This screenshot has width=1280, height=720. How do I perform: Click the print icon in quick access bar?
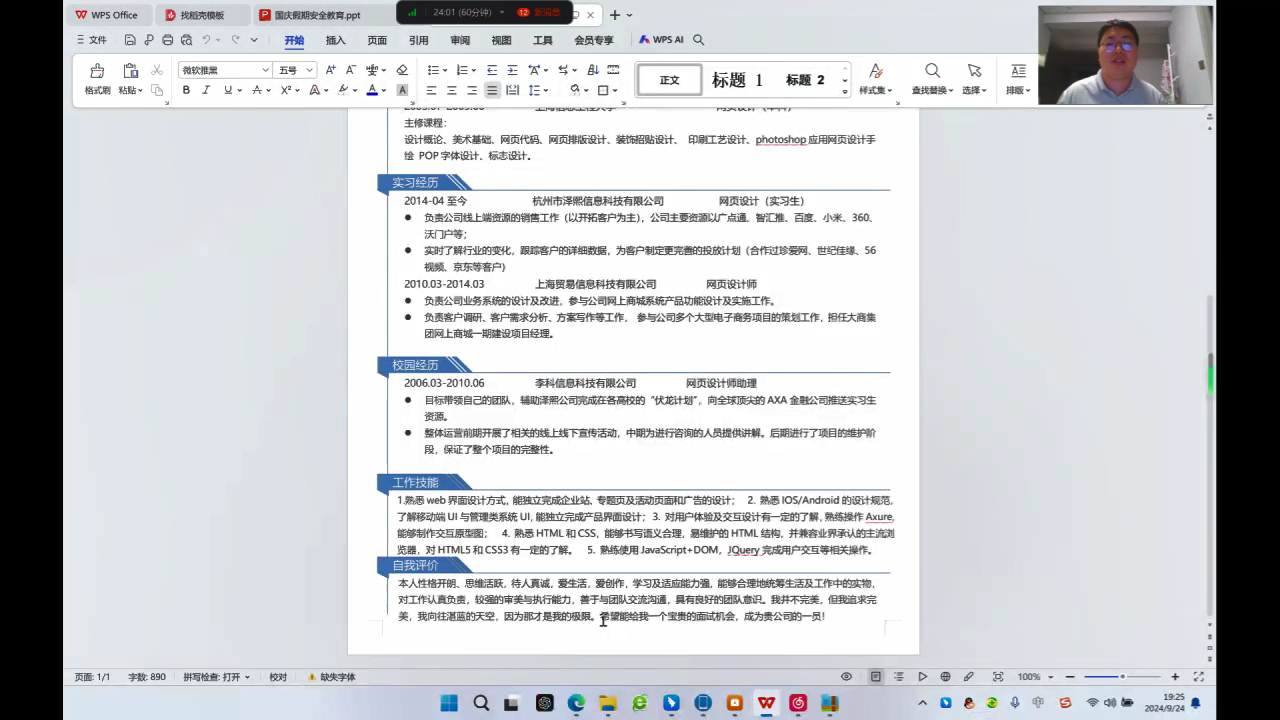tap(167, 40)
